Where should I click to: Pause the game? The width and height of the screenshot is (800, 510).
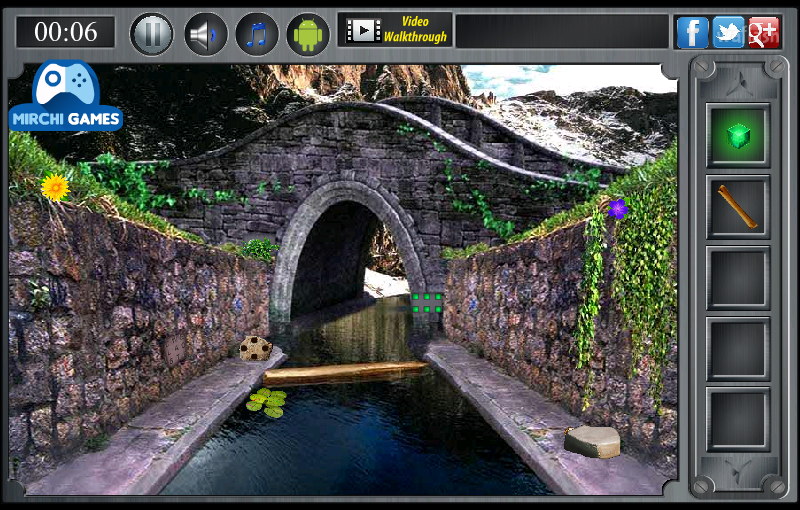(x=152, y=34)
